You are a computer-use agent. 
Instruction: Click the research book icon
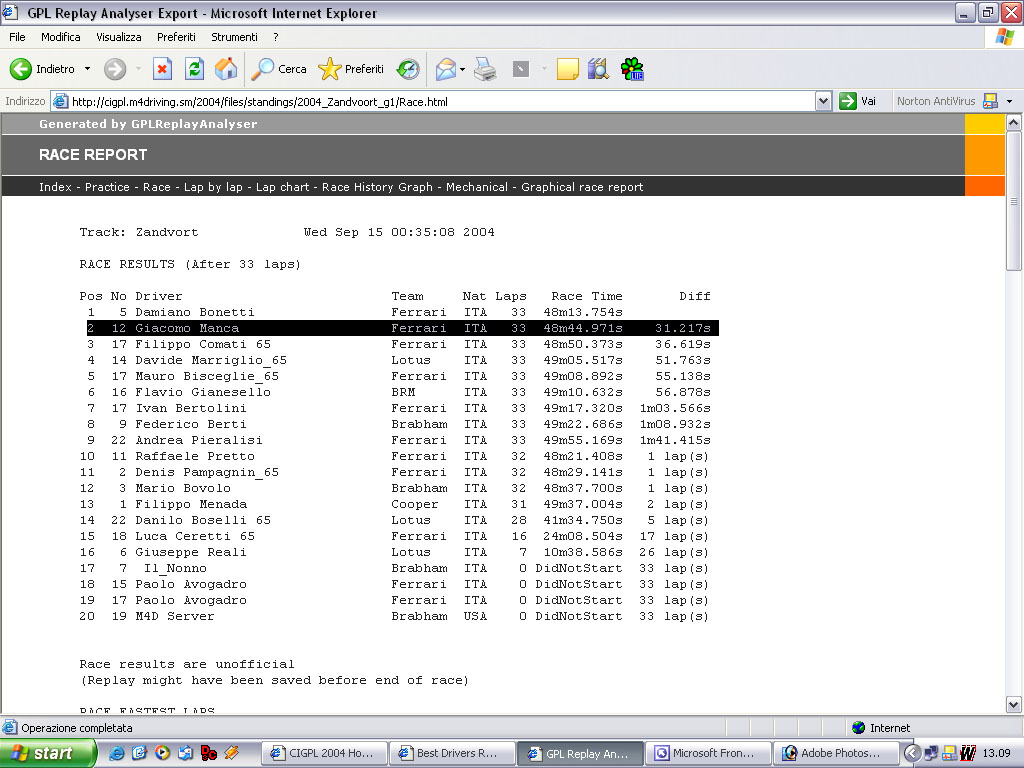click(598, 69)
